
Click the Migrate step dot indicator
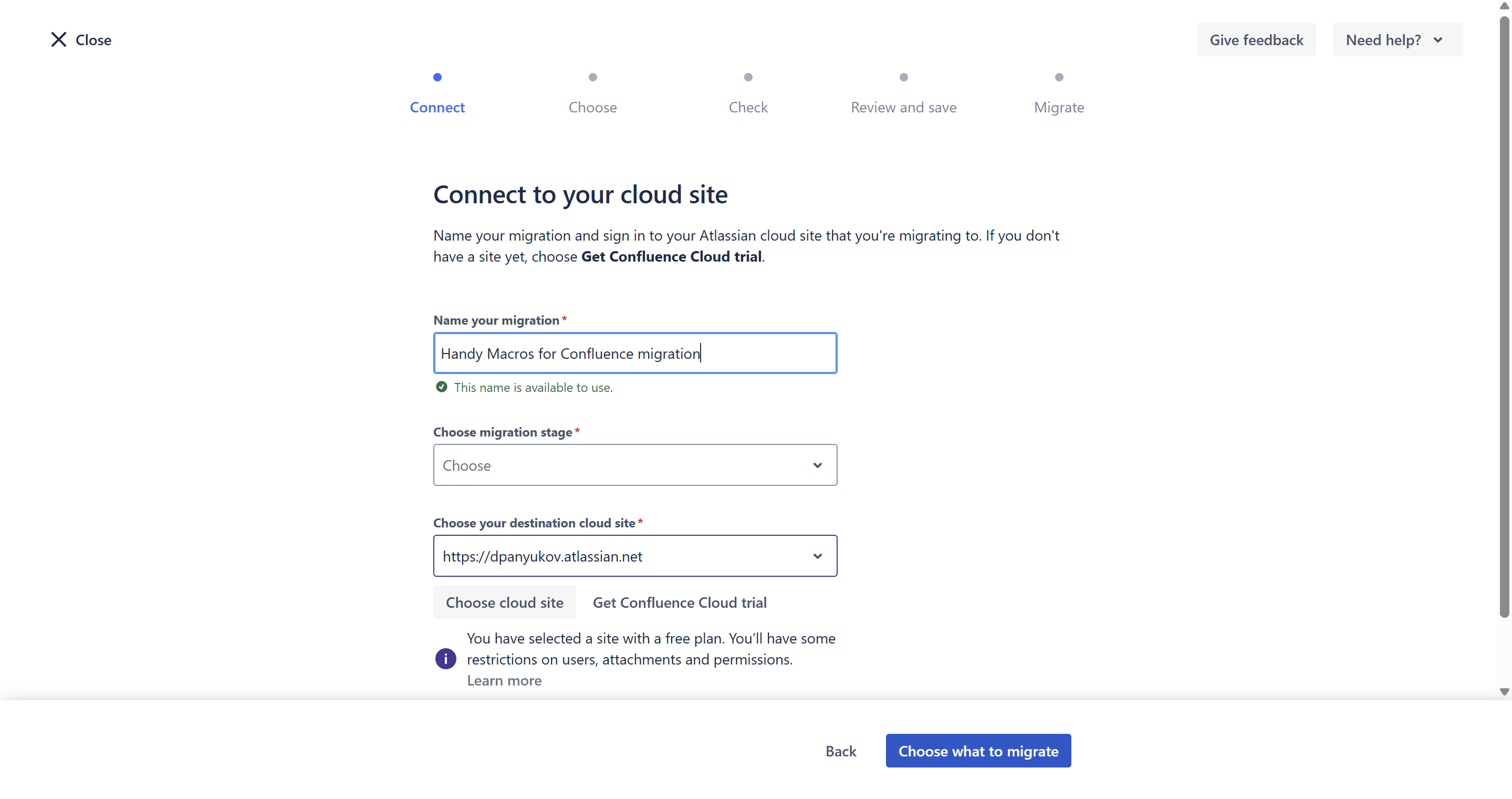click(x=1059, y=77)
